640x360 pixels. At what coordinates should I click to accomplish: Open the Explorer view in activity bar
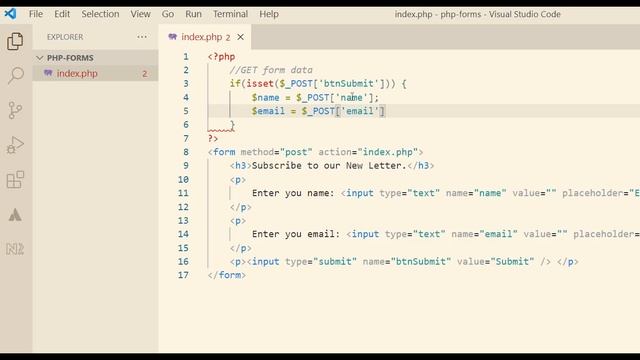(15, 41)
